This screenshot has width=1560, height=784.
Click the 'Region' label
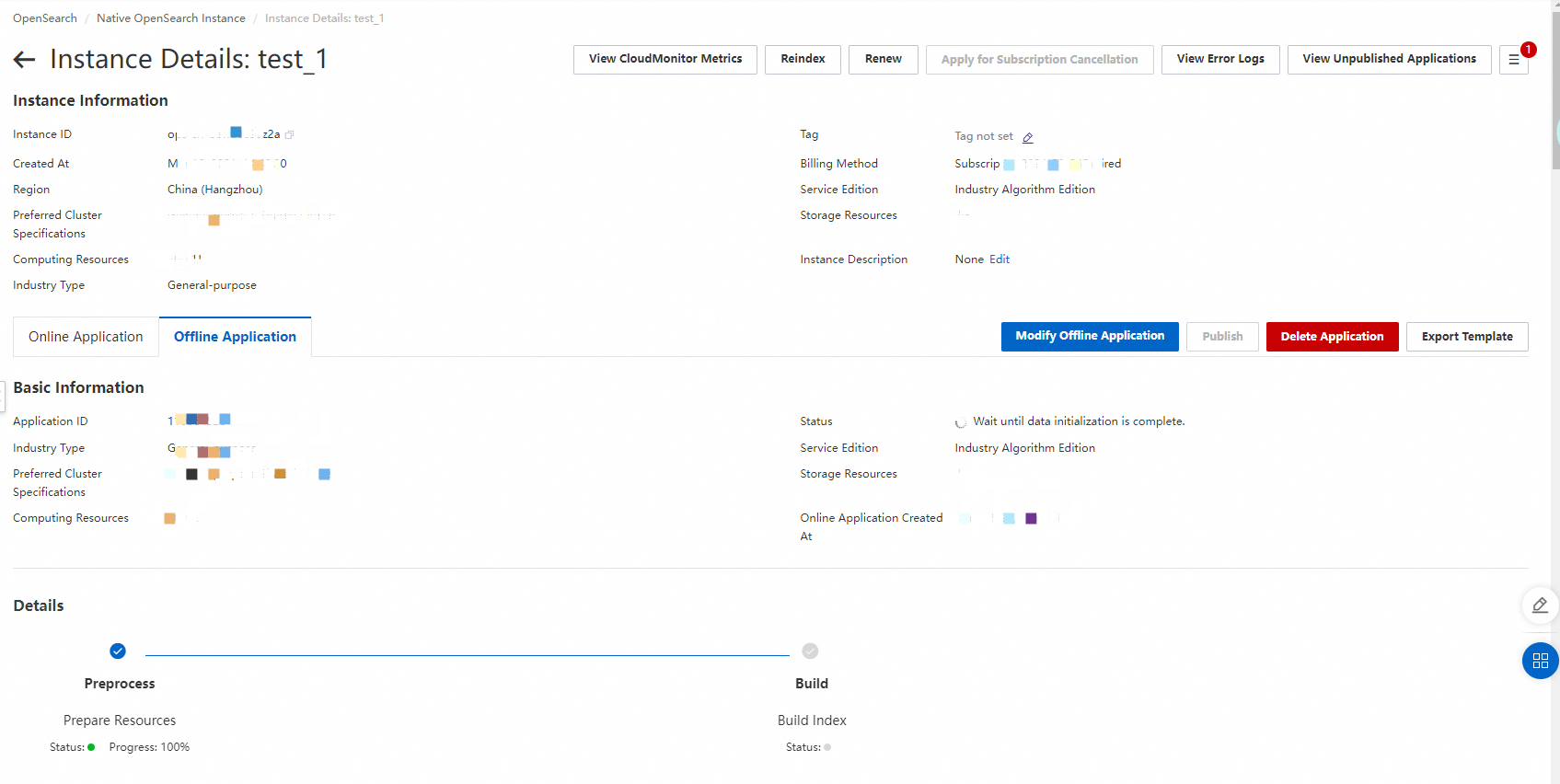[x=31, y=190]
